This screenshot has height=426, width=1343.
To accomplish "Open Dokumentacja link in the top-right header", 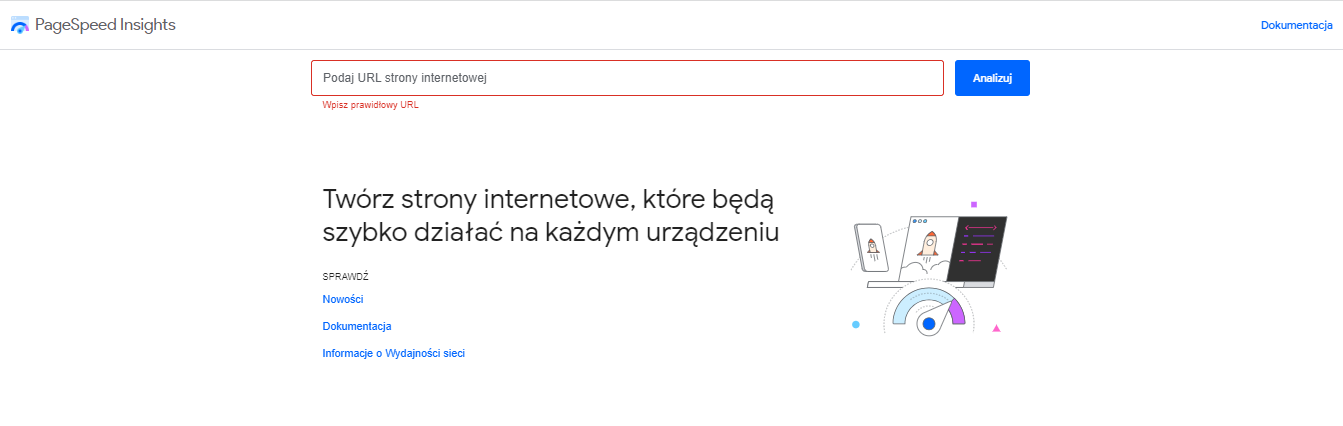I will point(1297,25).
